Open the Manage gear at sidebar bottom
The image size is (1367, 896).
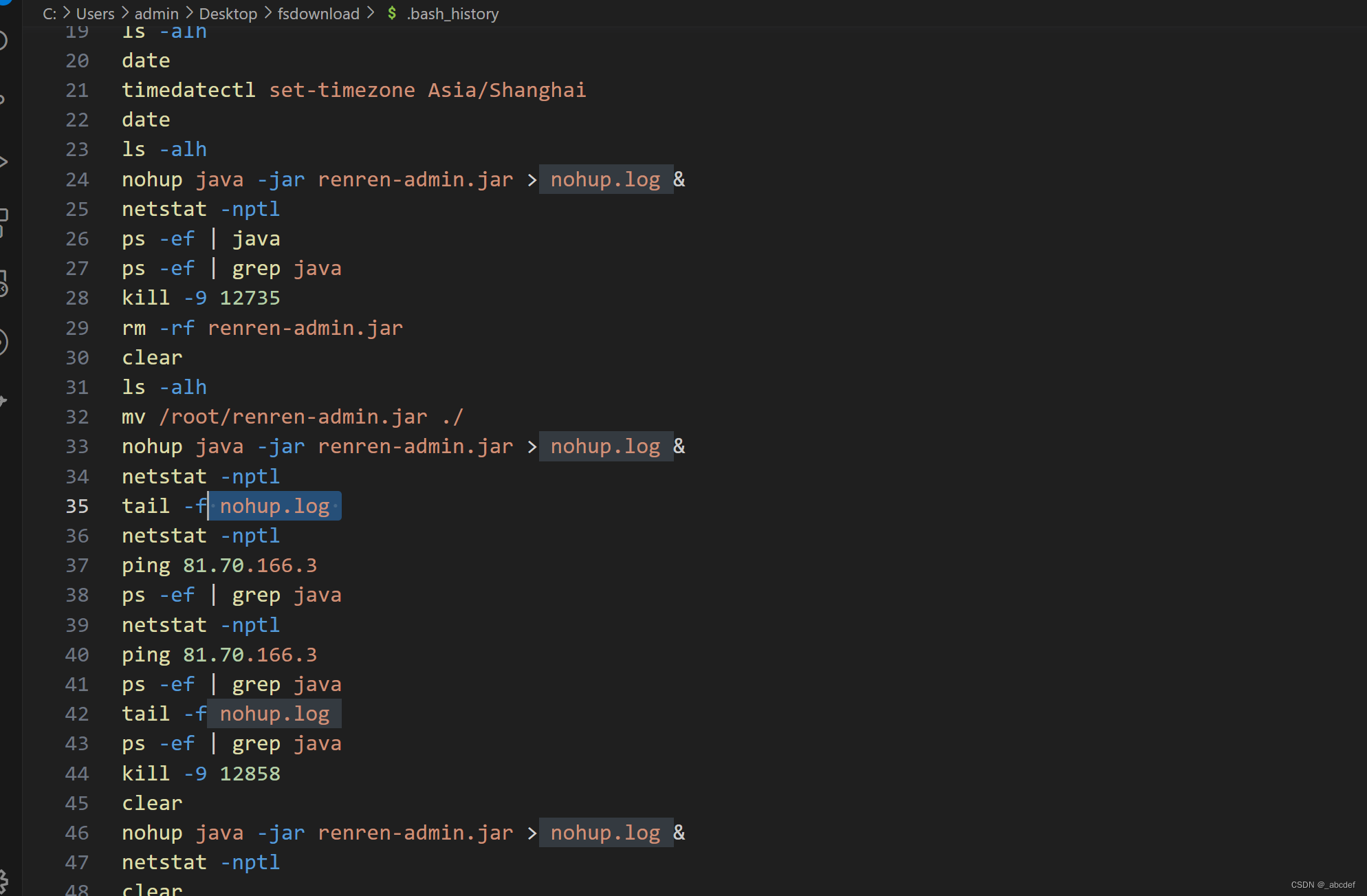click(x=3, y=880)
